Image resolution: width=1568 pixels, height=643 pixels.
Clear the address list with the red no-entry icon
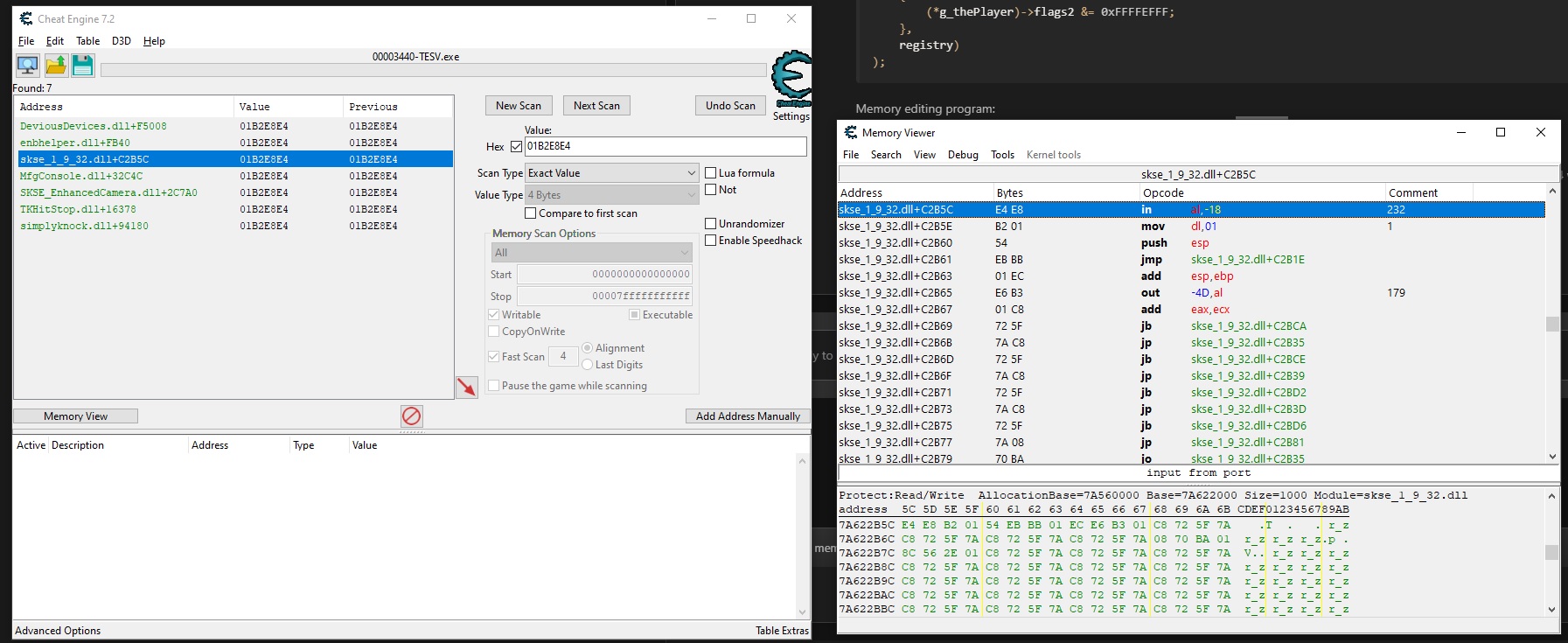412,416
